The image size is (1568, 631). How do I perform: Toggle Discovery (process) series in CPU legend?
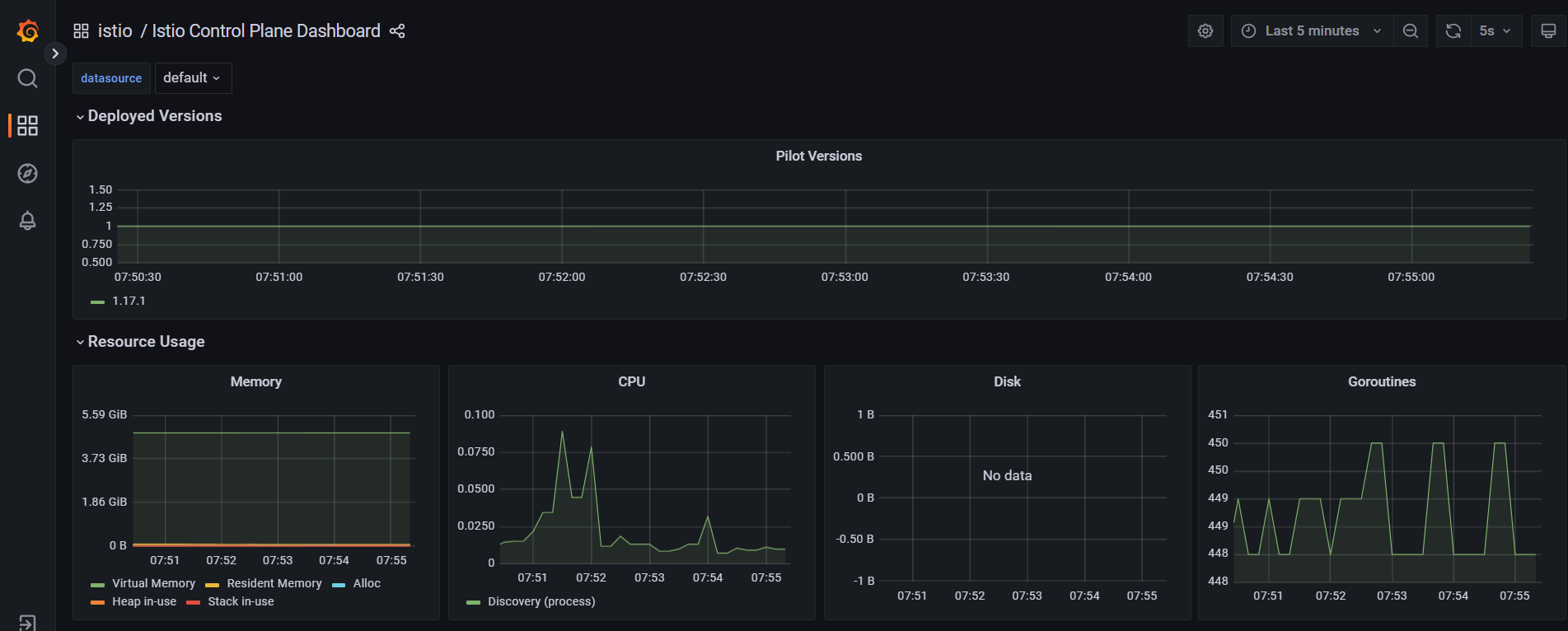coord(541,601)
